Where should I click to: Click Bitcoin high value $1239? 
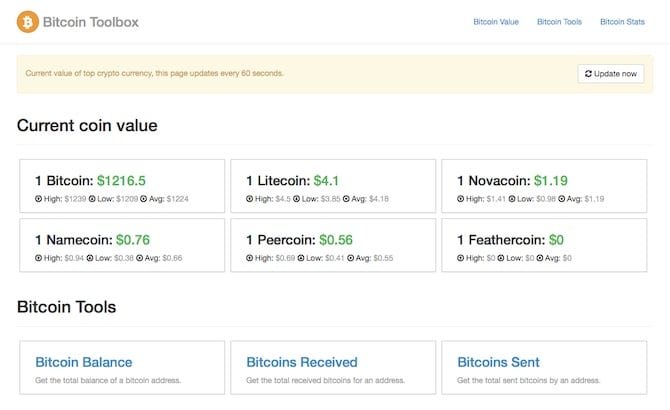point(75,199)
